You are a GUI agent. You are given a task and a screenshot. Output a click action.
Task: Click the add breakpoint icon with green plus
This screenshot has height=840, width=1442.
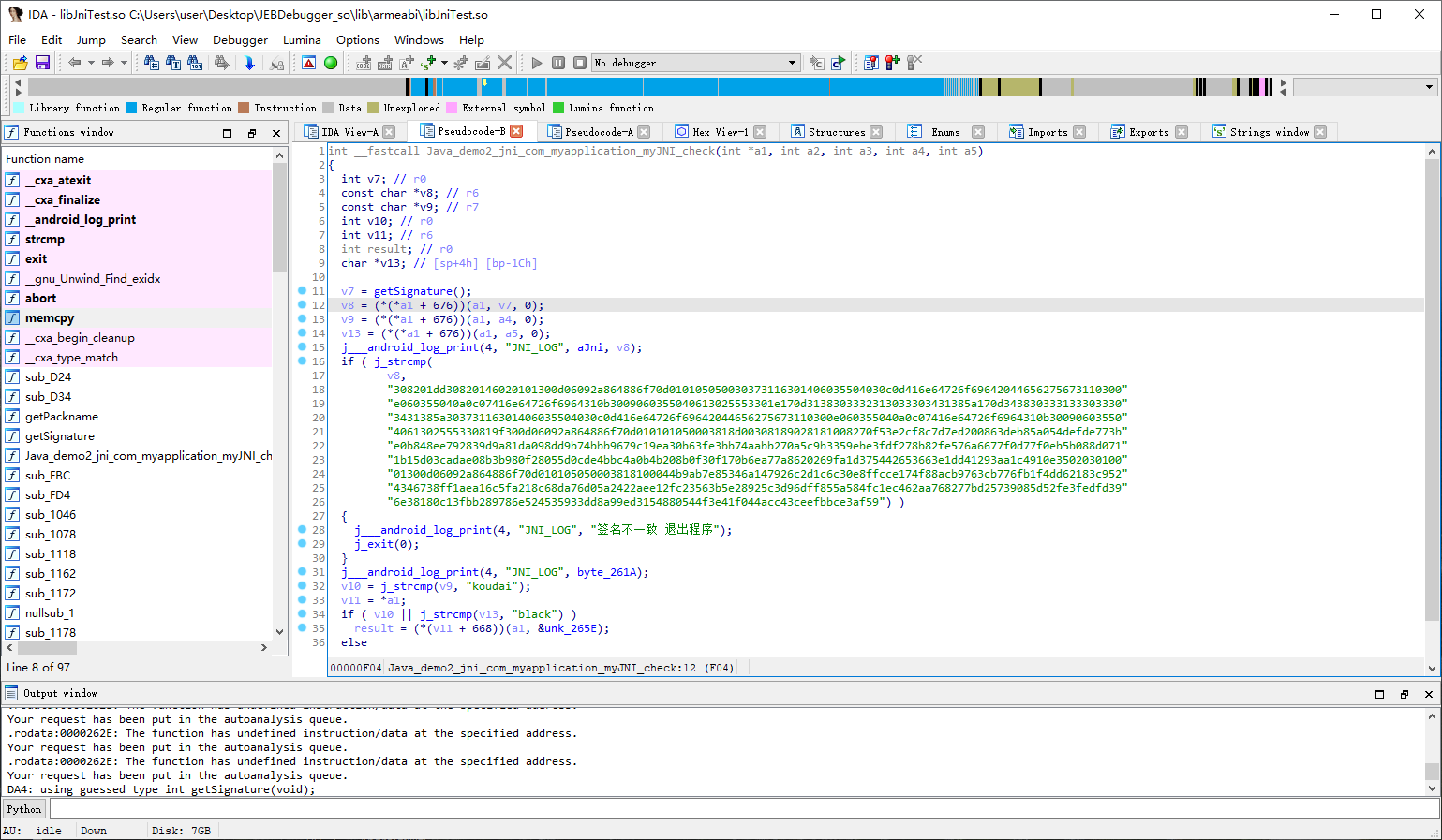893,63
